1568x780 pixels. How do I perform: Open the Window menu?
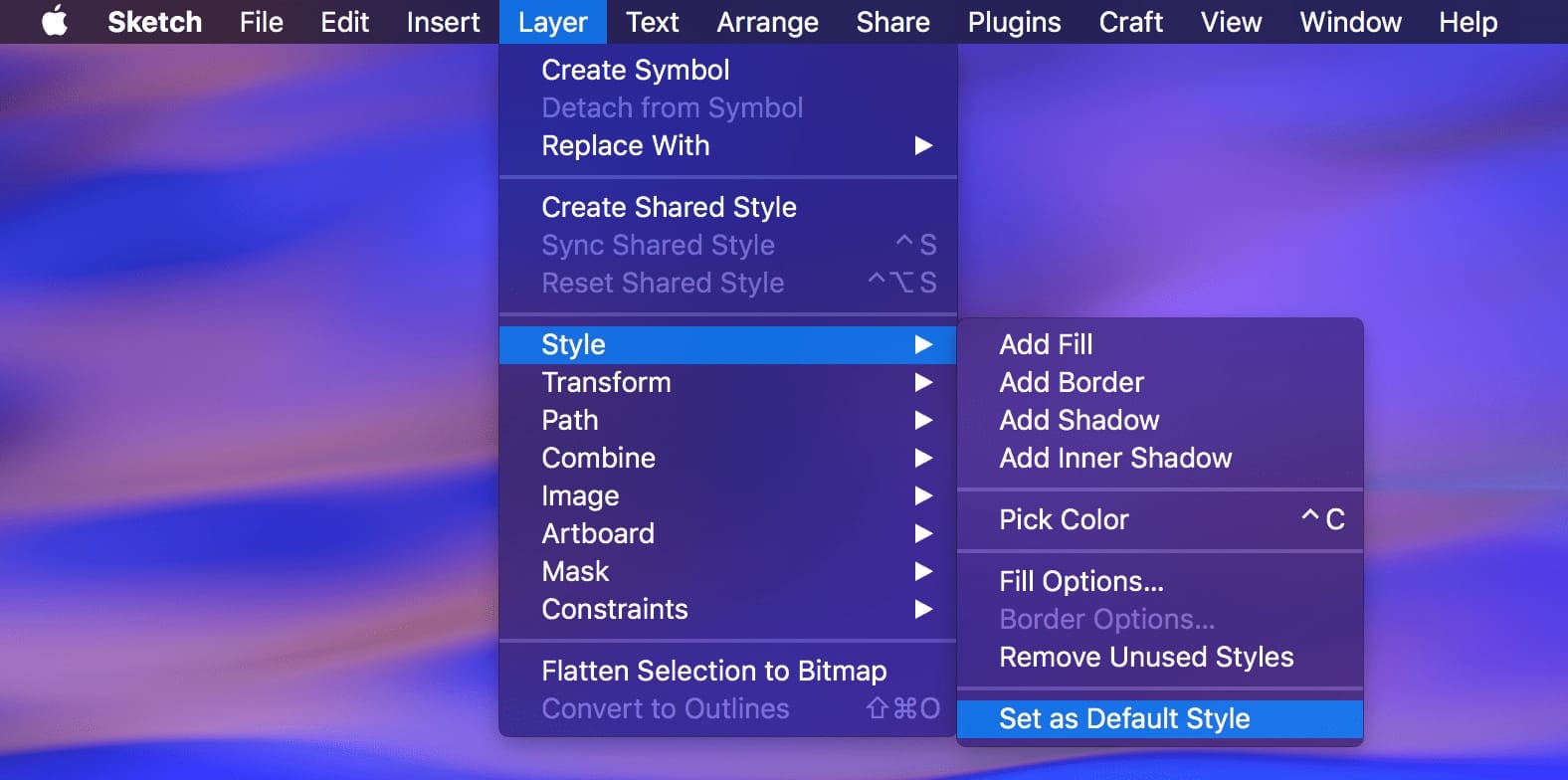1351,21
